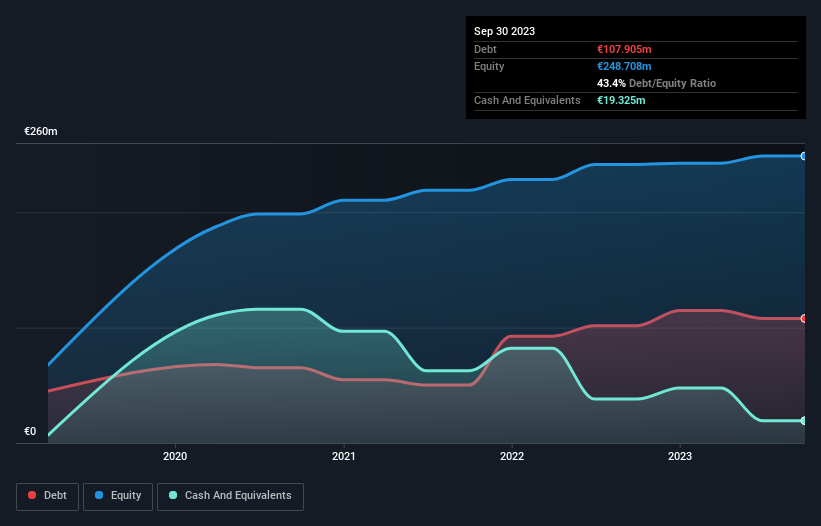This screenshot has height=526, width=821.
Task: Click the €107.905m debt value
Action: tap(624, 49)
